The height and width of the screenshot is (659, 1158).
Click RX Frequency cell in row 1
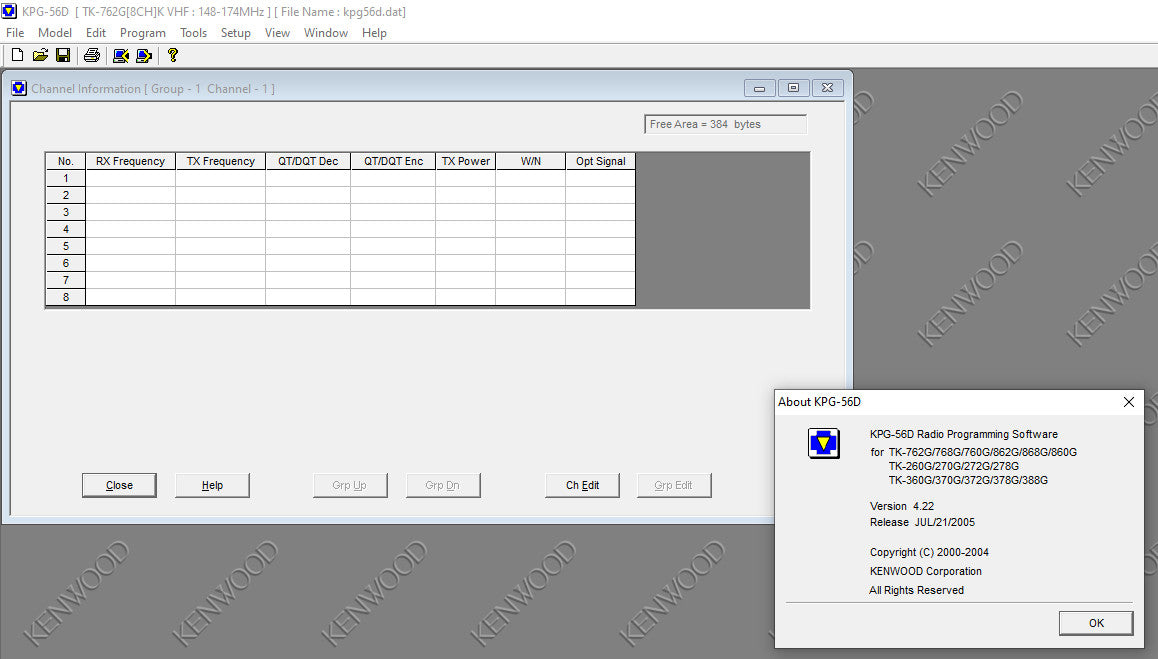point(131,178)
